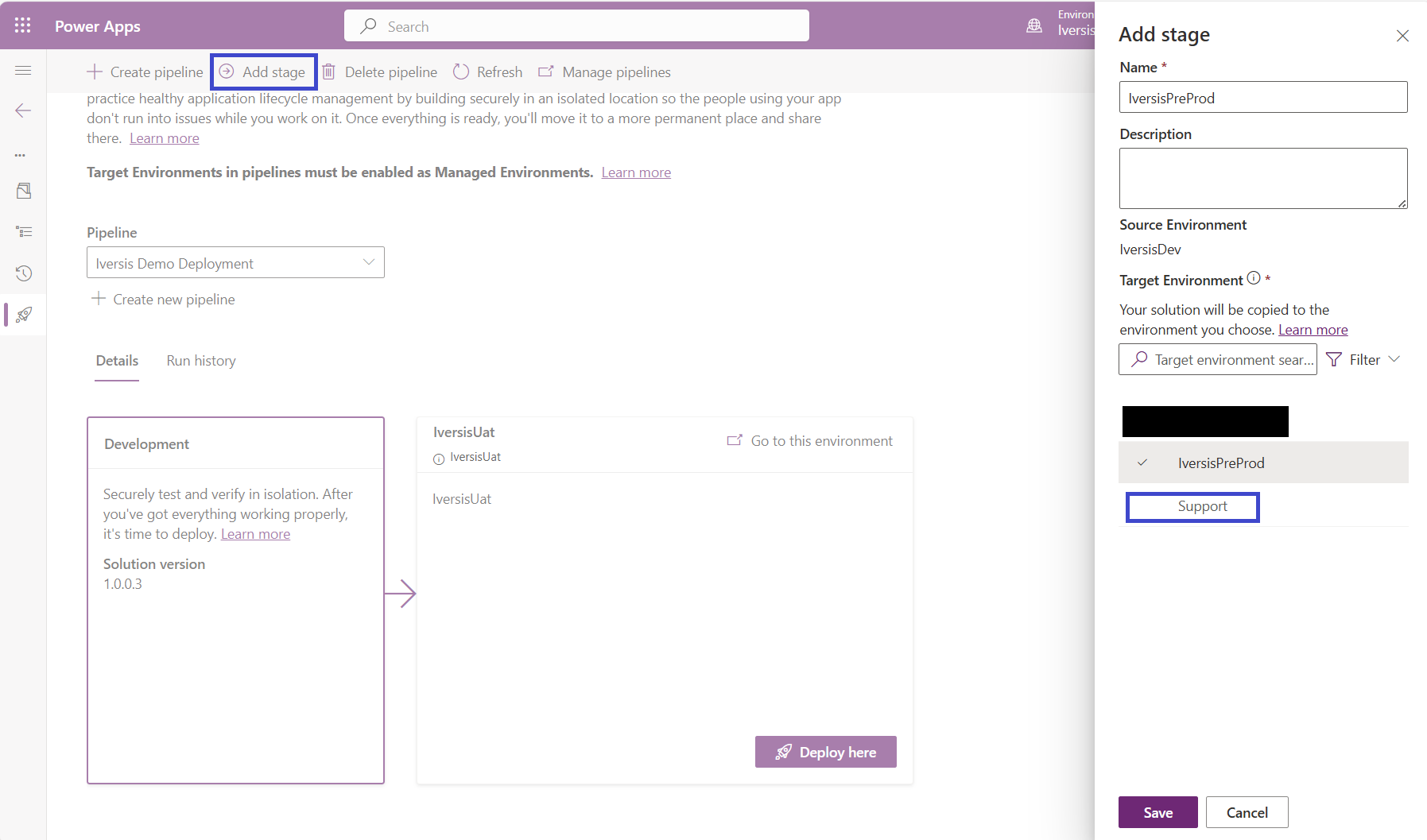Click Go to this environment
The image size is (1427, 840).
coord(810,441)
